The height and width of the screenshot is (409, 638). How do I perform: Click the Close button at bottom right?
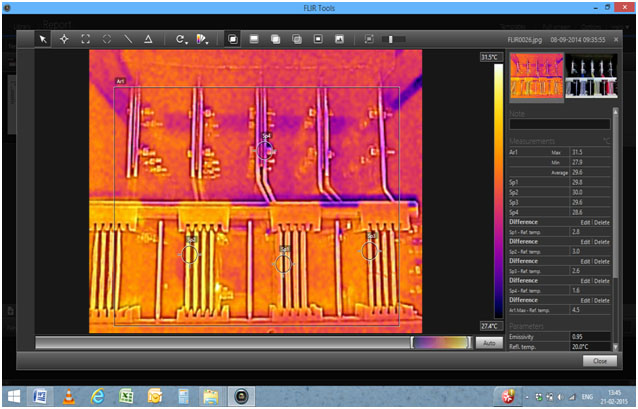point(600,361)
